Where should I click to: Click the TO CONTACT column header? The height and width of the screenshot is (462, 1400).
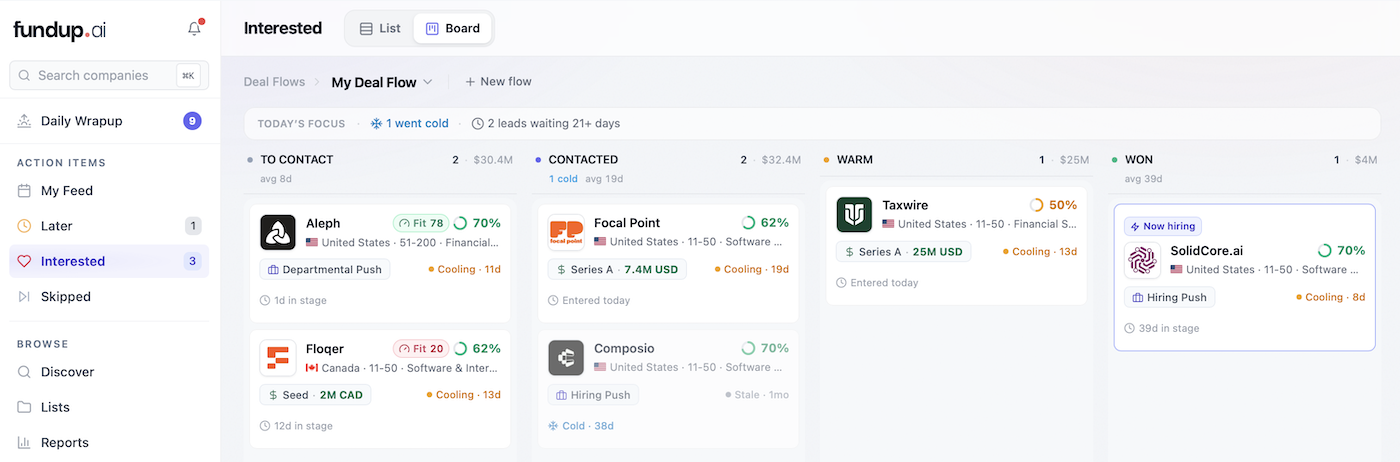point(297,160)
